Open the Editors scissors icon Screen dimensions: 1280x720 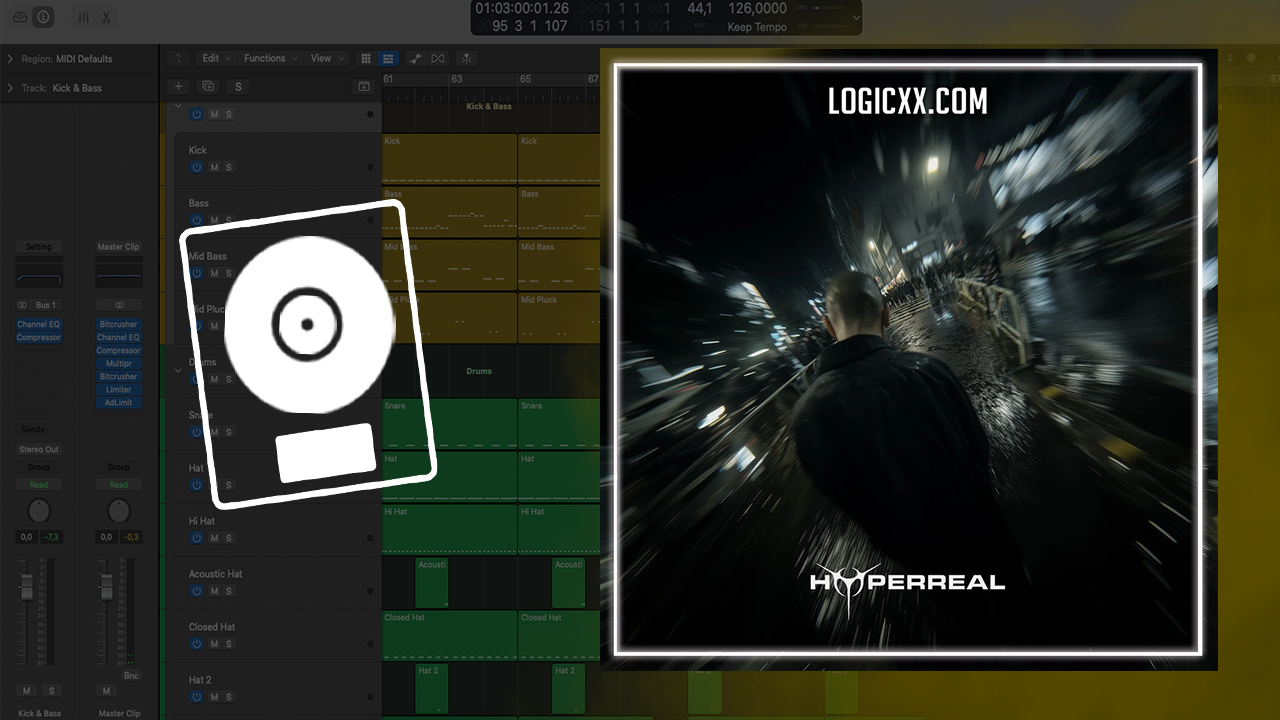tap(106, 18)
